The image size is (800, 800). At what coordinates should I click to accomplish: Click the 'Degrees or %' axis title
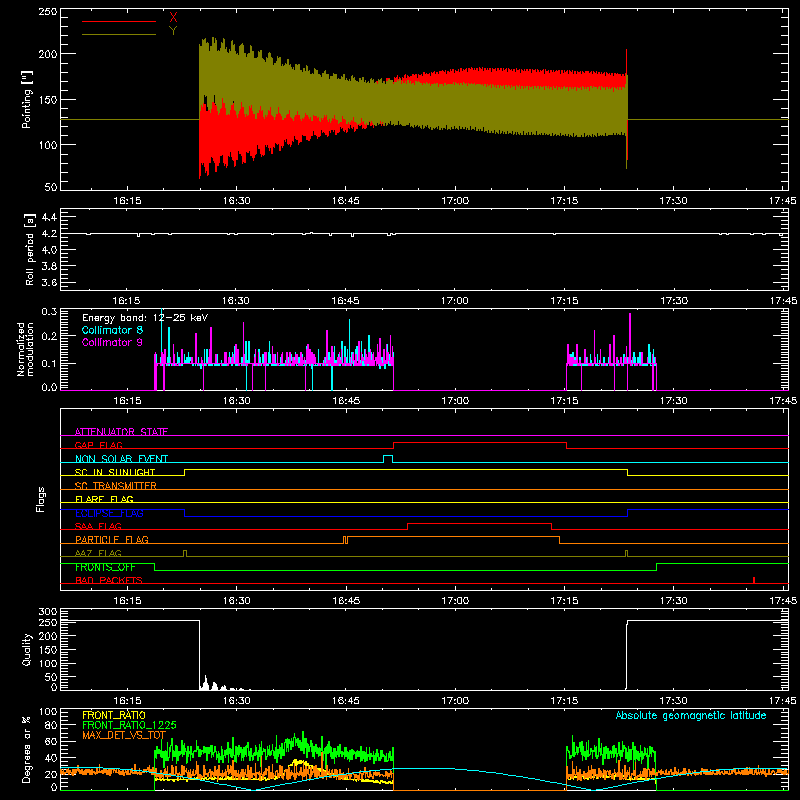pos(26,749)
